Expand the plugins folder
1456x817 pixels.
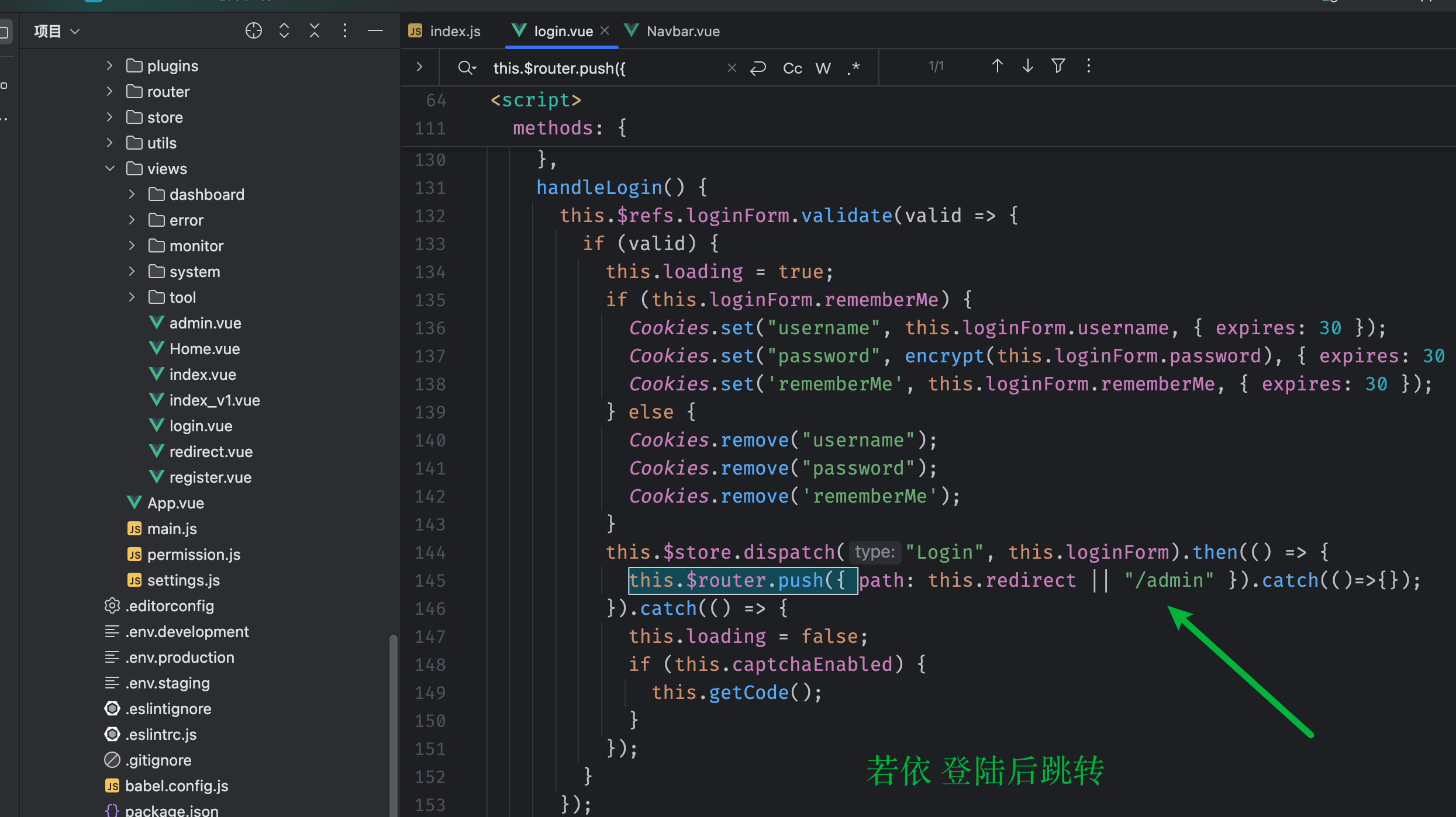click(x=109, y=65)
